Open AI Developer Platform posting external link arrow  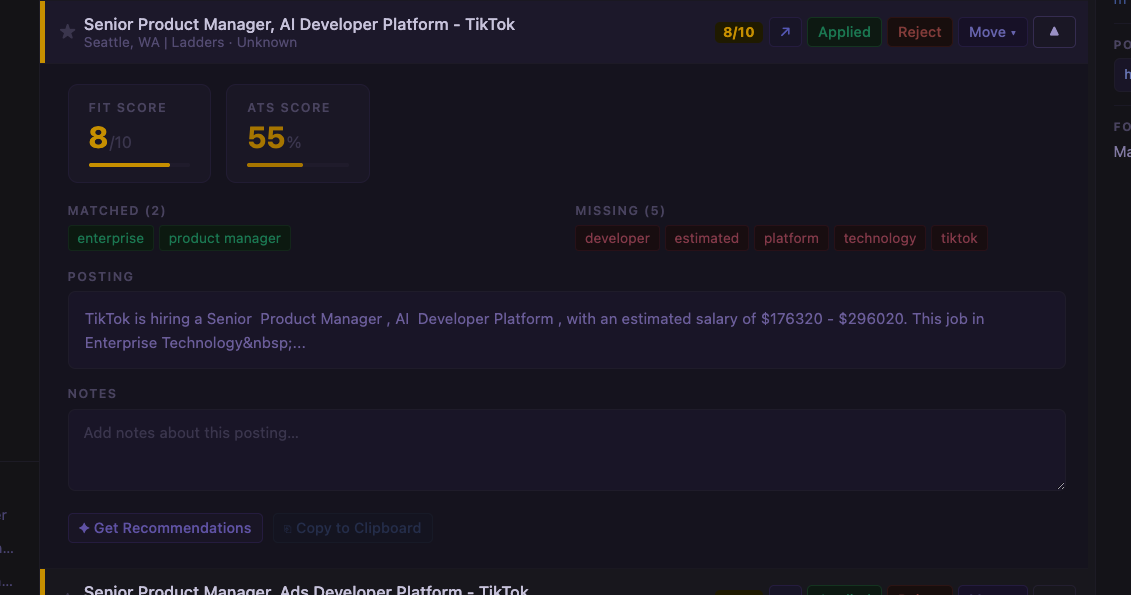point(785,32)
